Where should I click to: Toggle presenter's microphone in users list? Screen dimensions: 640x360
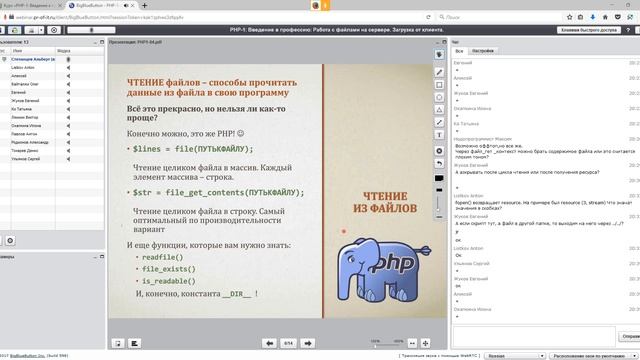pyautogui.click(x=68, y=60)
